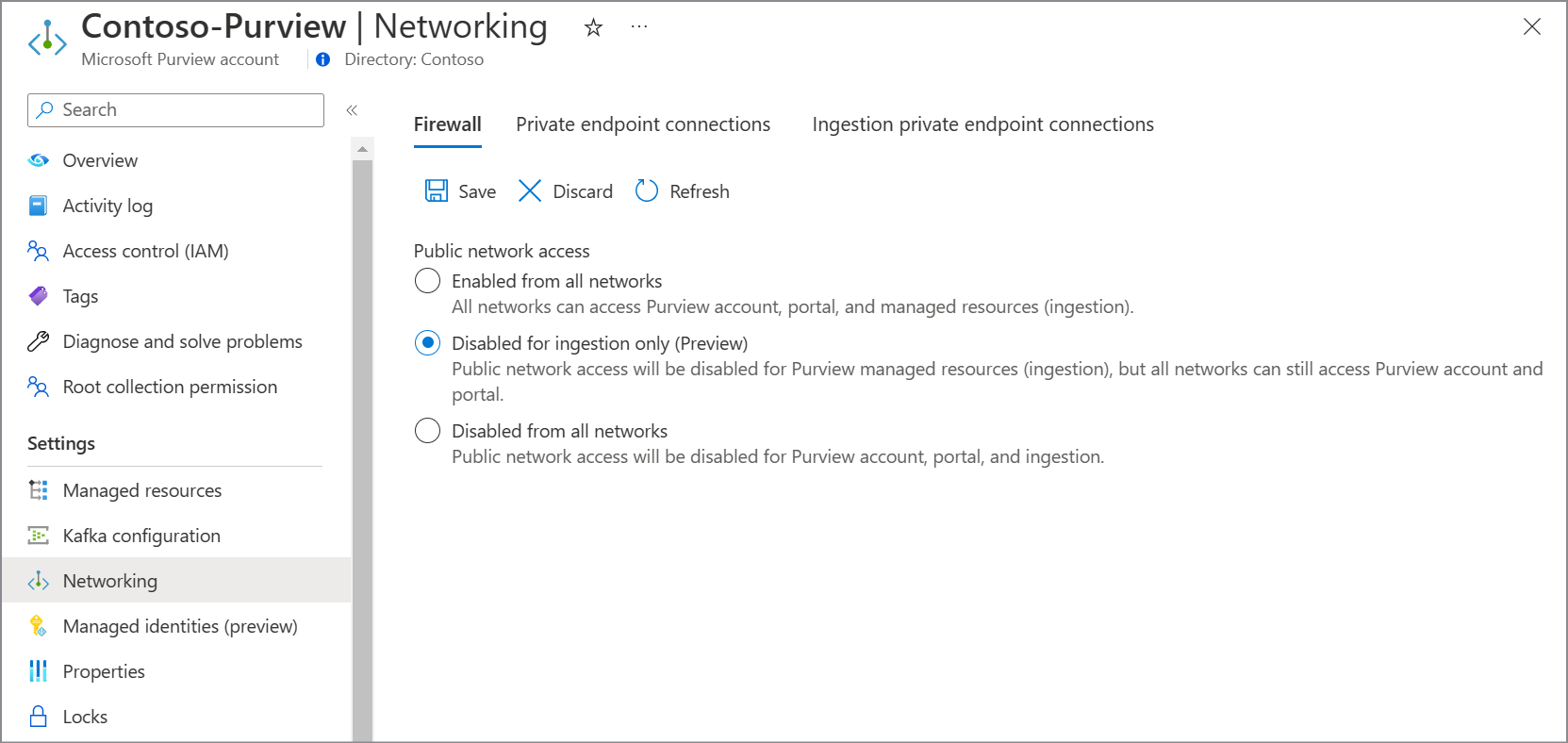Click Diagnose and solve problems icon
This screenshot has height=743, width=1568.
pos(38,341)
